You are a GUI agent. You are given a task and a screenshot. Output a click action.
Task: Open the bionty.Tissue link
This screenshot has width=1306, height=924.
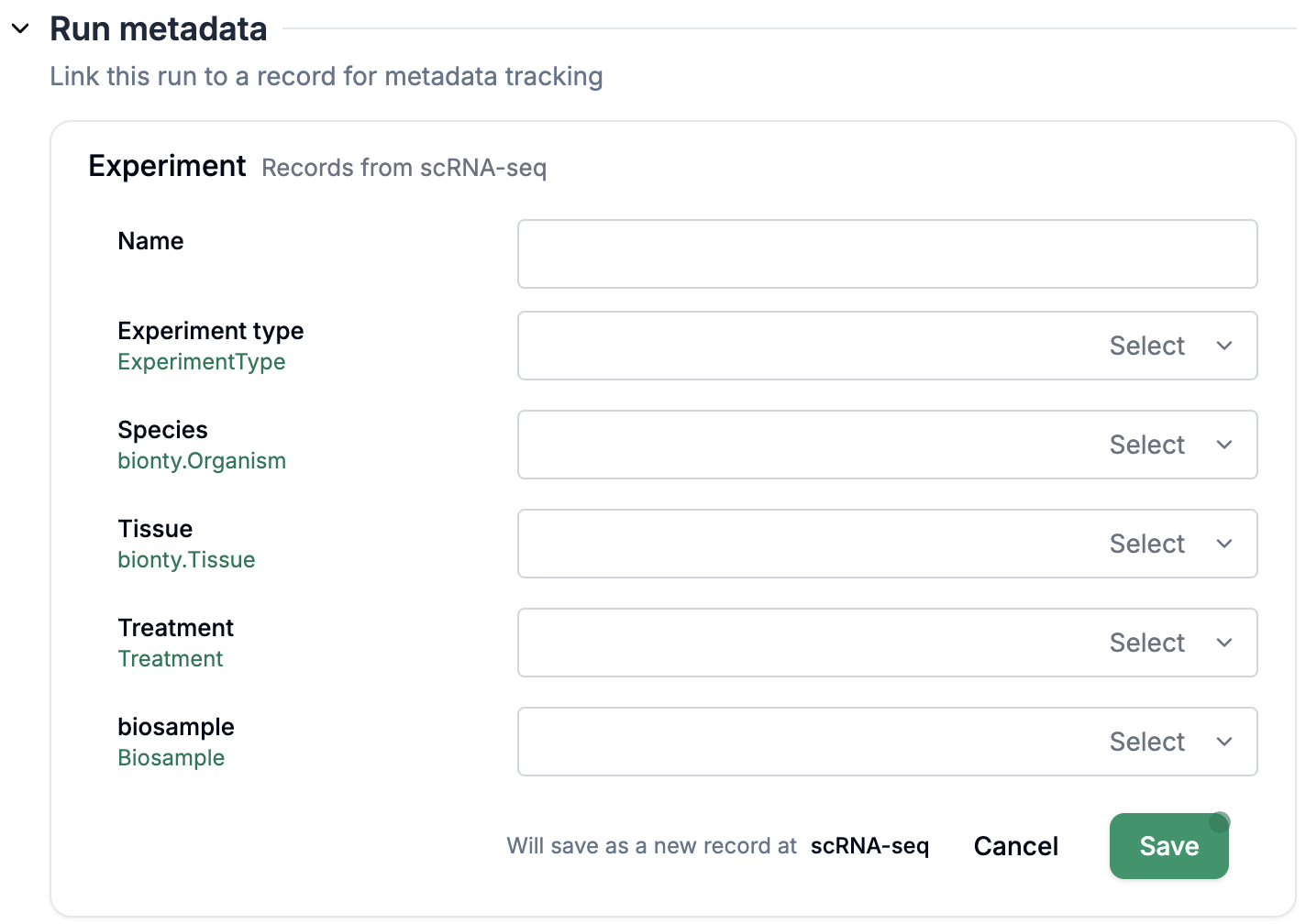(186, 560)
